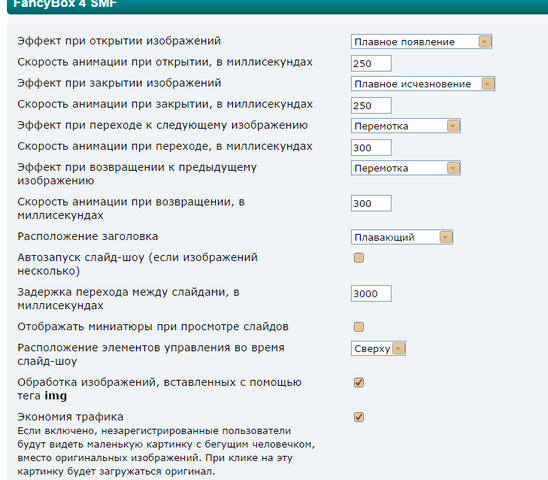Click the label 'Эффект при открытии изображений'
Screen dimensions: 548x480
point(119,41)
